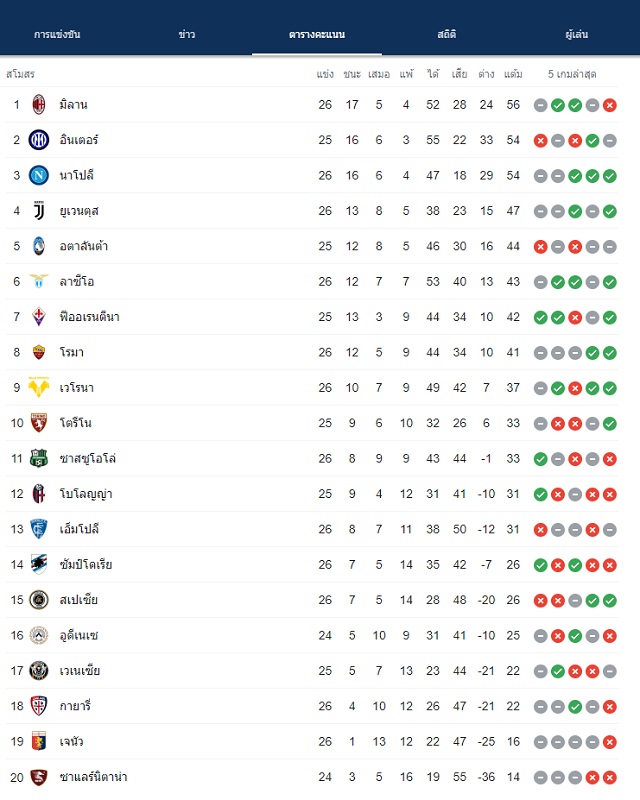Click Milan's latest red loss indicator
This screenshot has width=640, height=800.
(609, 105)
